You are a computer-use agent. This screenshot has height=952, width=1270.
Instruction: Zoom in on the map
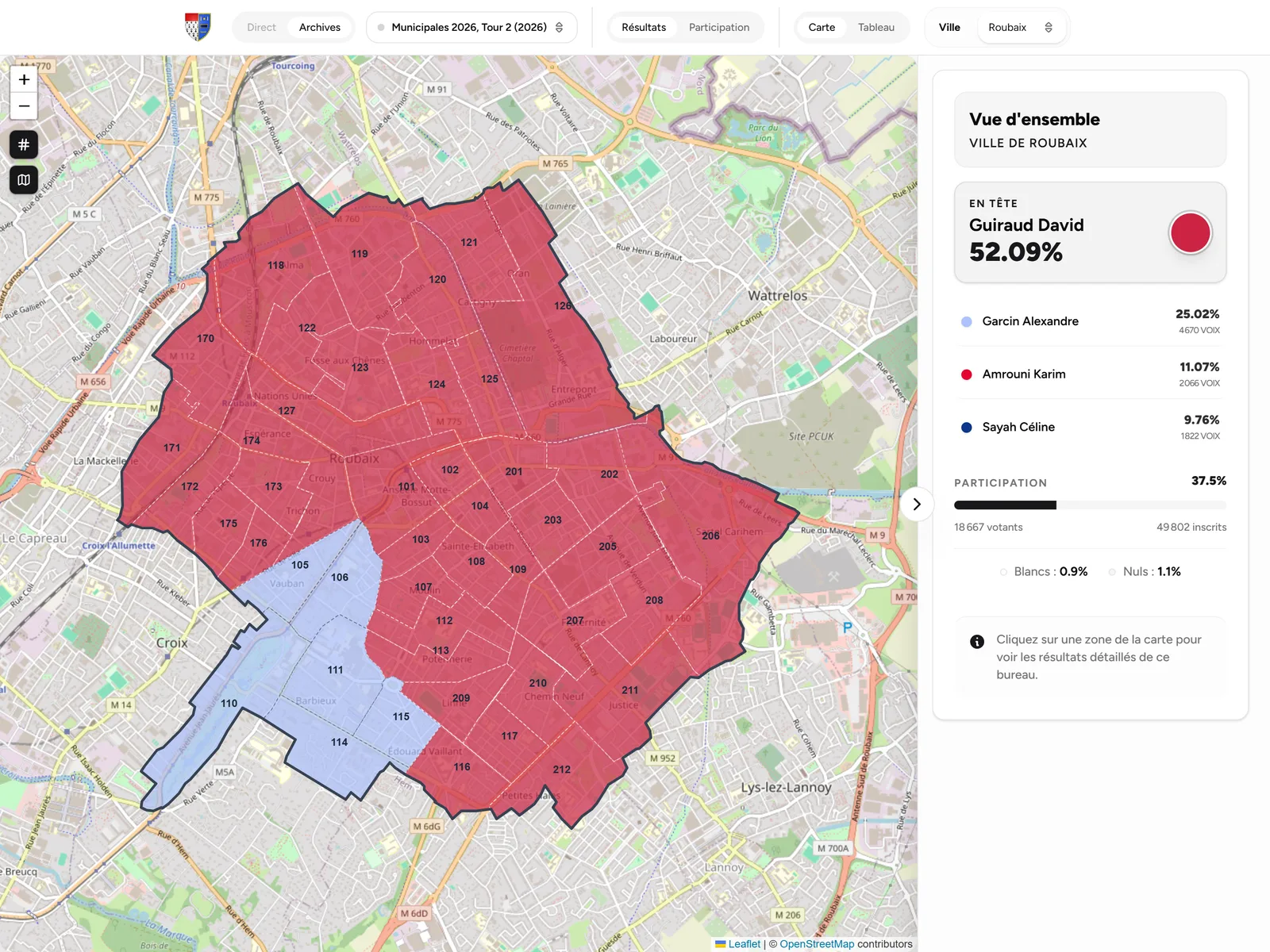24,79
